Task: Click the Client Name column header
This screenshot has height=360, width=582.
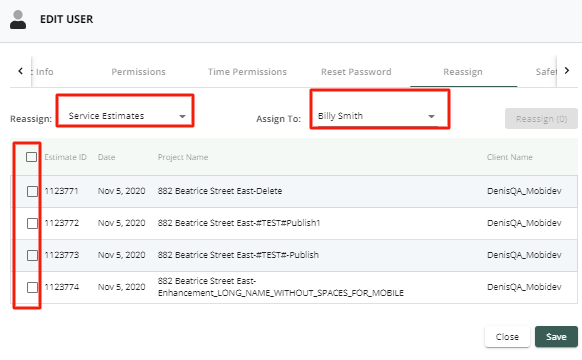Action: [510, 157]
